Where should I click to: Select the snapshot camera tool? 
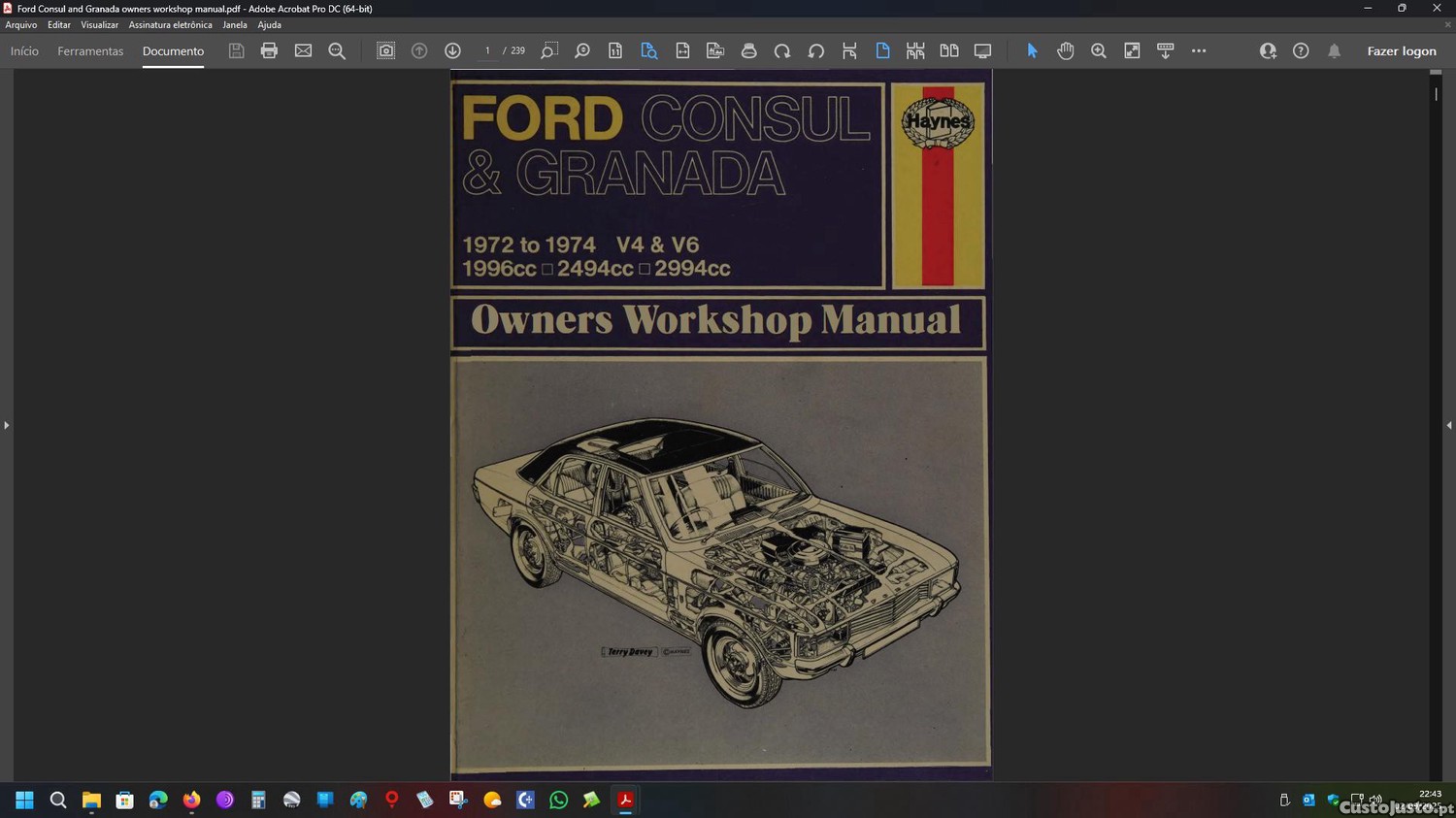click(x=385, y=50)
